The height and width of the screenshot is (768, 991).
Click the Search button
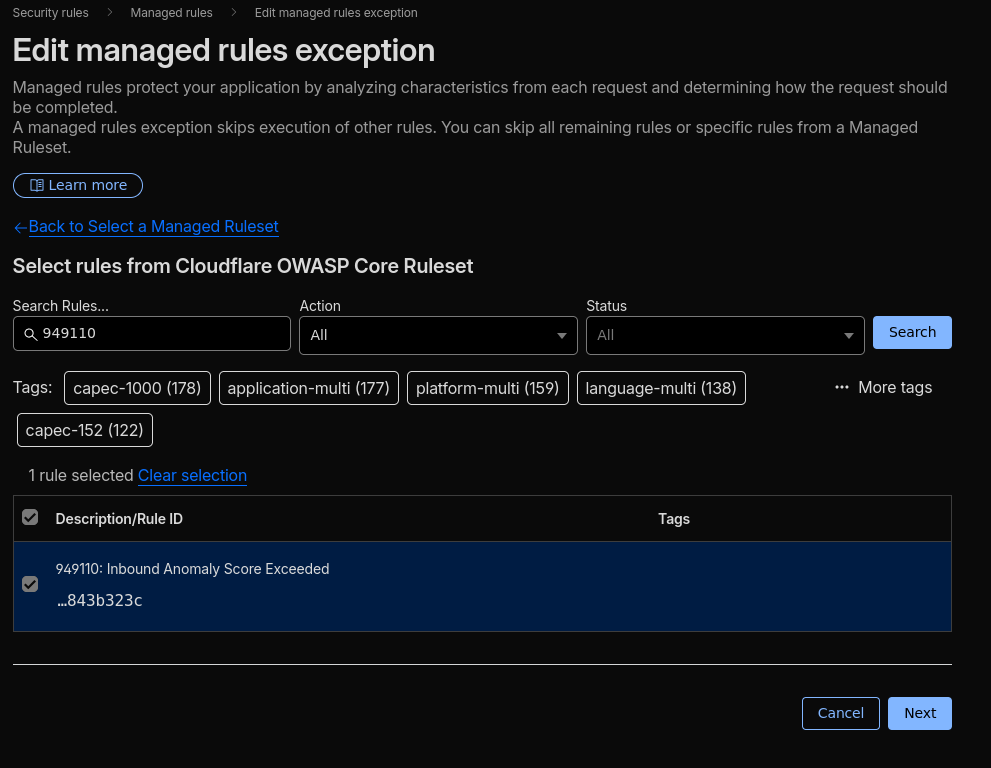pos(912,332)
